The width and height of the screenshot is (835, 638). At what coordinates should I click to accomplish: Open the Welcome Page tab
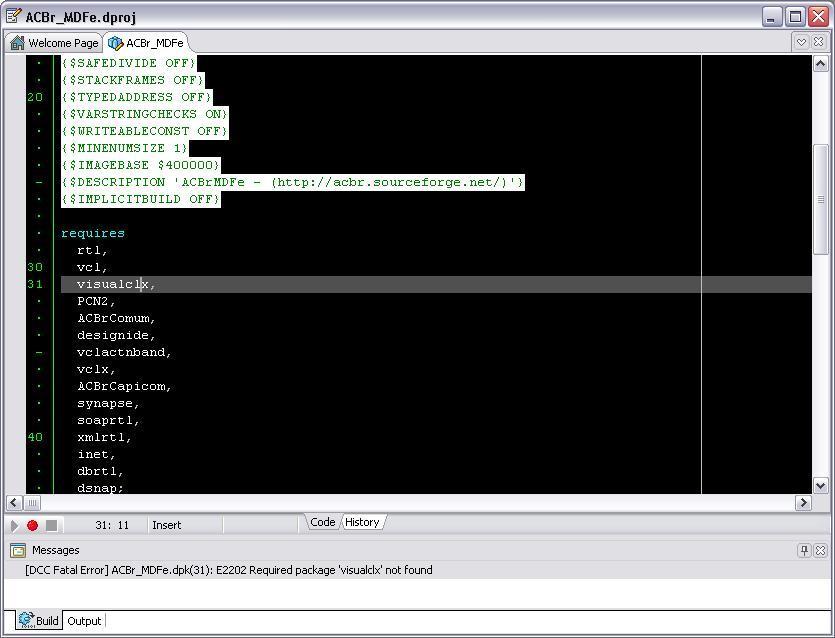tap(54, 43)
